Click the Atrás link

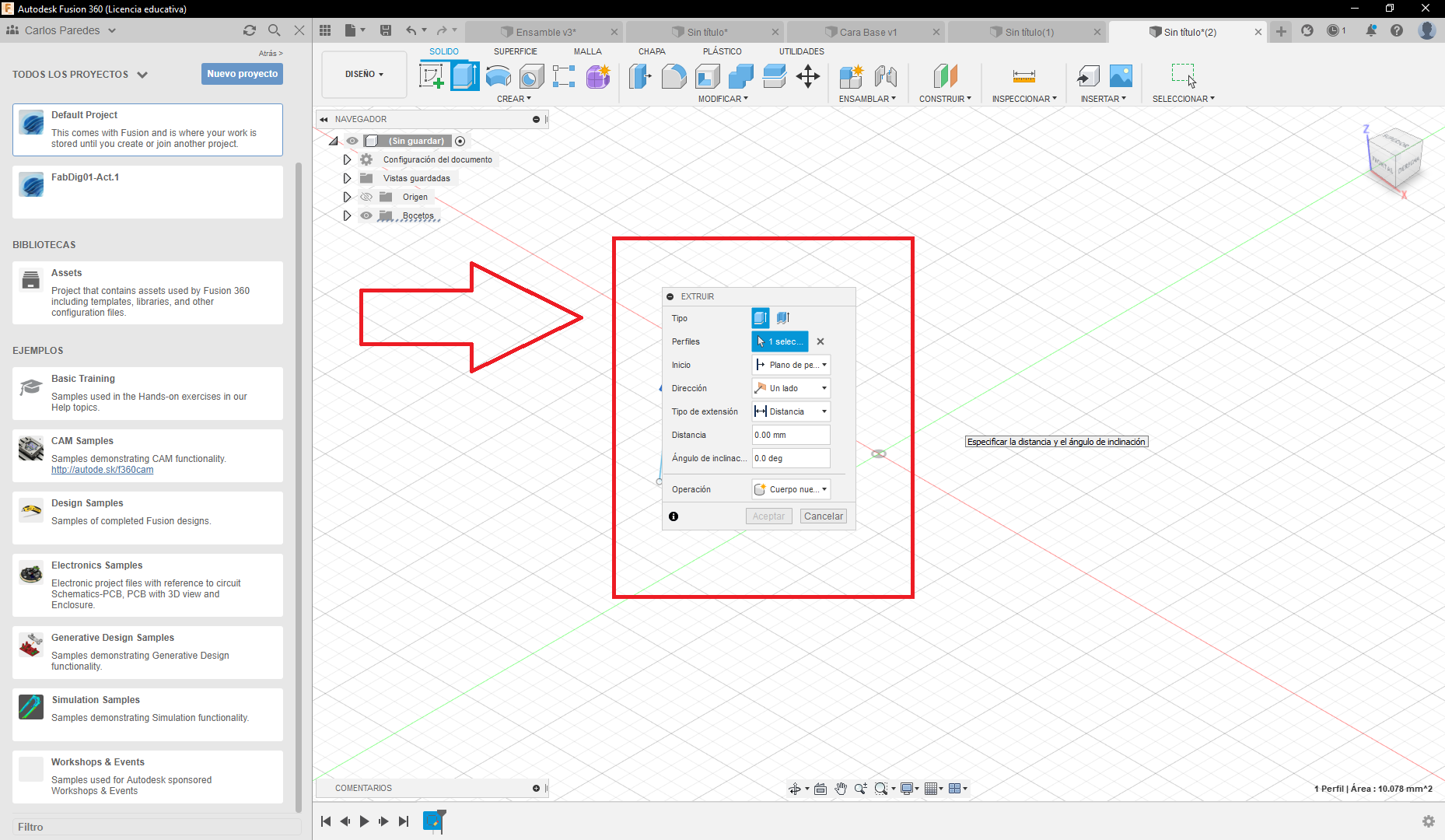point(270,53)
